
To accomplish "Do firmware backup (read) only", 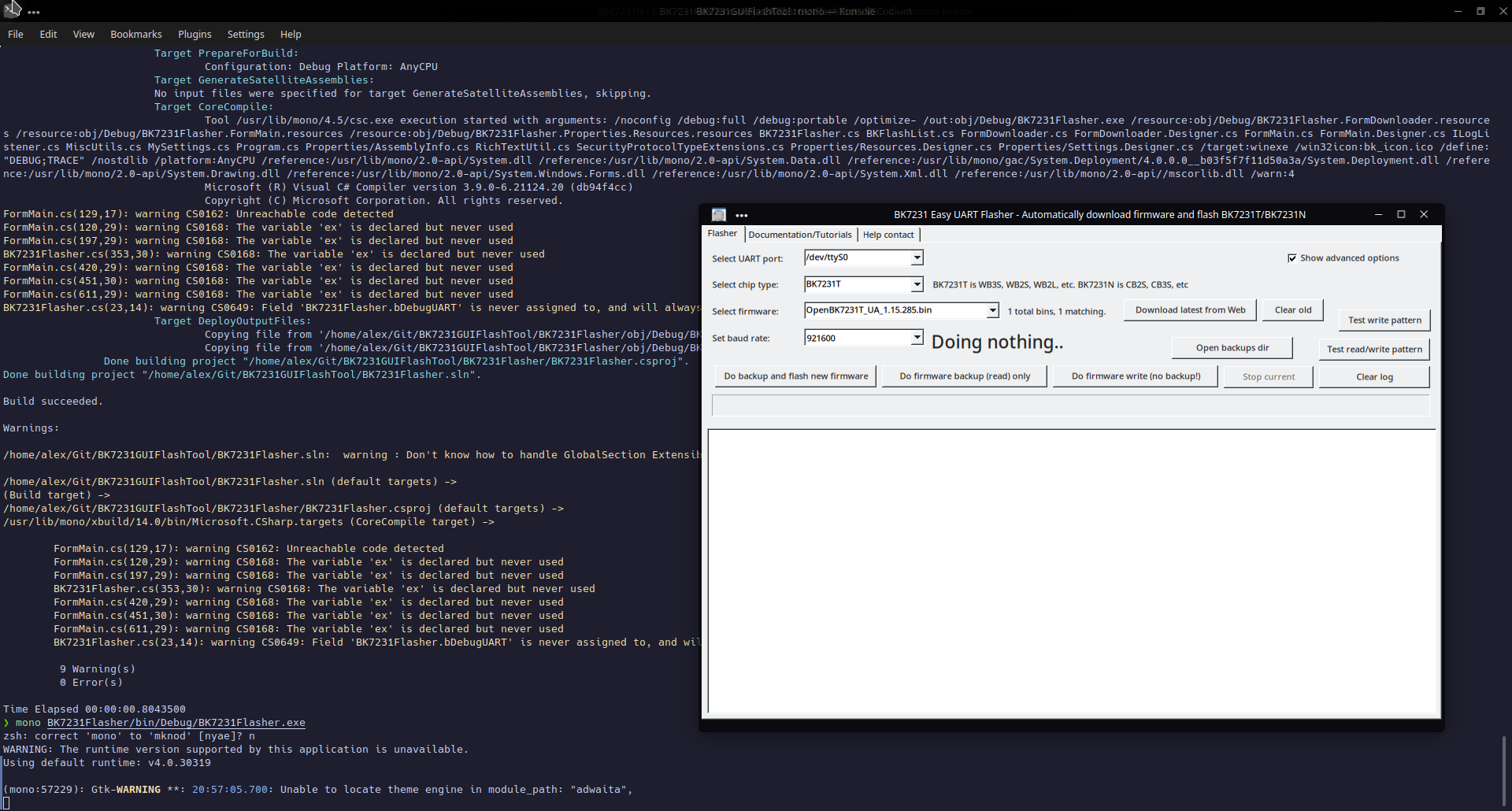I will point(965,376).
